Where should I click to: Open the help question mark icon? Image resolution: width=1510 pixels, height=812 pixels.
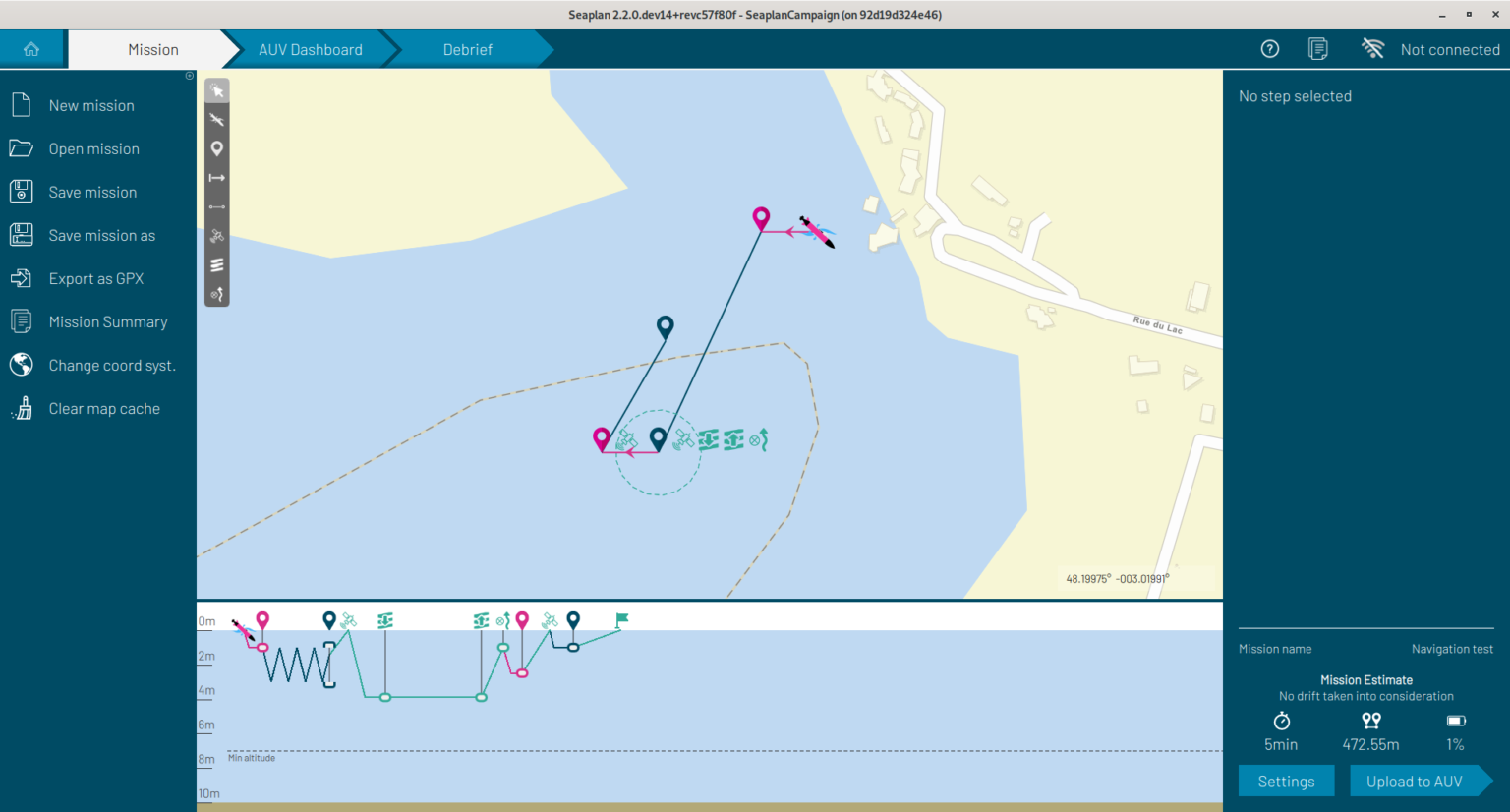pos(1270,49)
